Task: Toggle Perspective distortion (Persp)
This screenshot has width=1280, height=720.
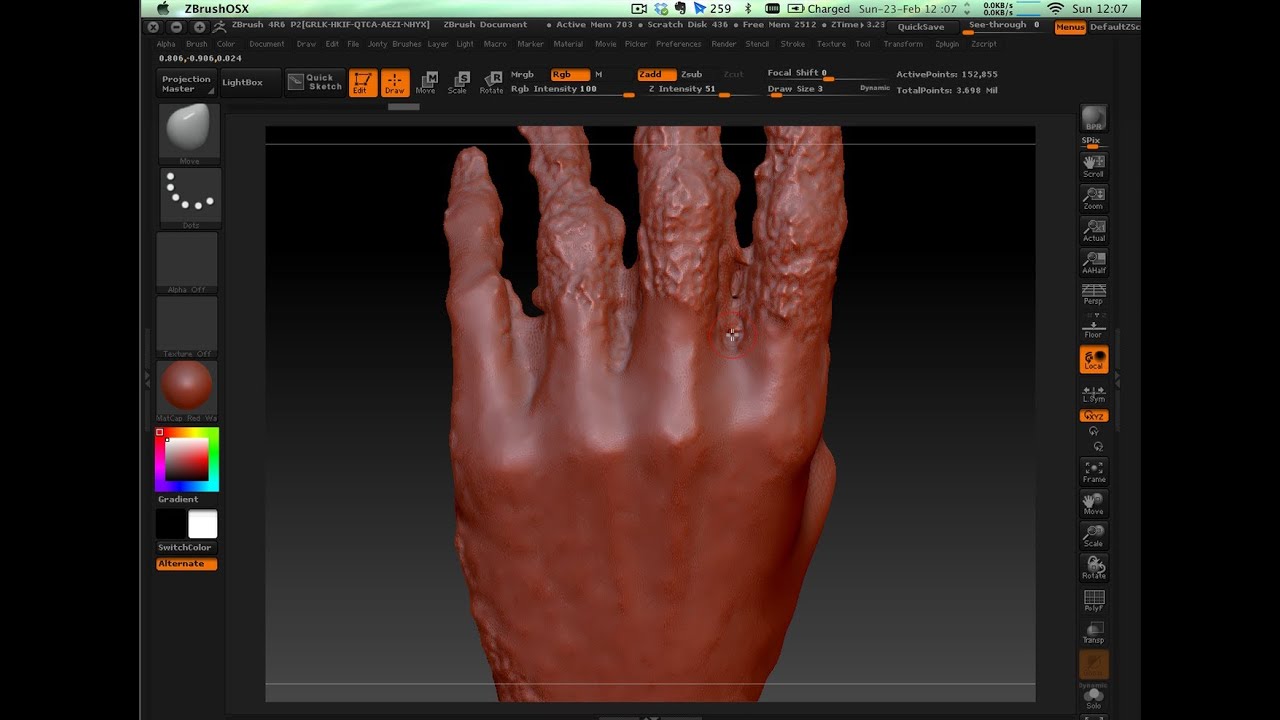Action: [1094, 294]
